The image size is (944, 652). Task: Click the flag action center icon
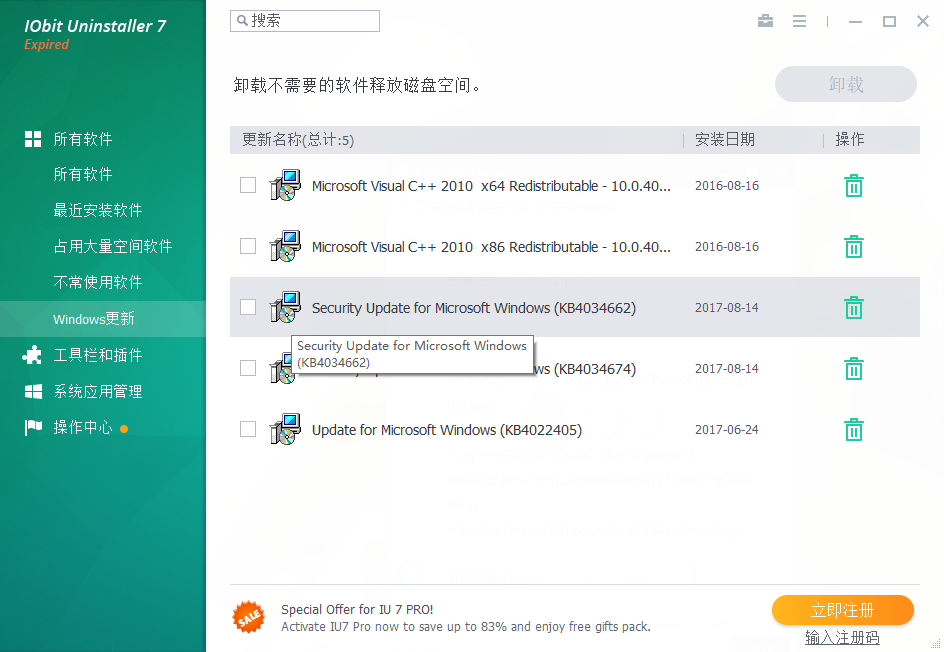[33, 427]
